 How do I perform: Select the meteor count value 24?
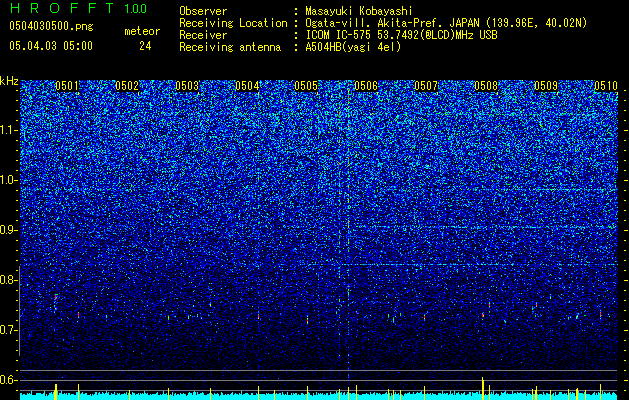(x=145, y=46)
